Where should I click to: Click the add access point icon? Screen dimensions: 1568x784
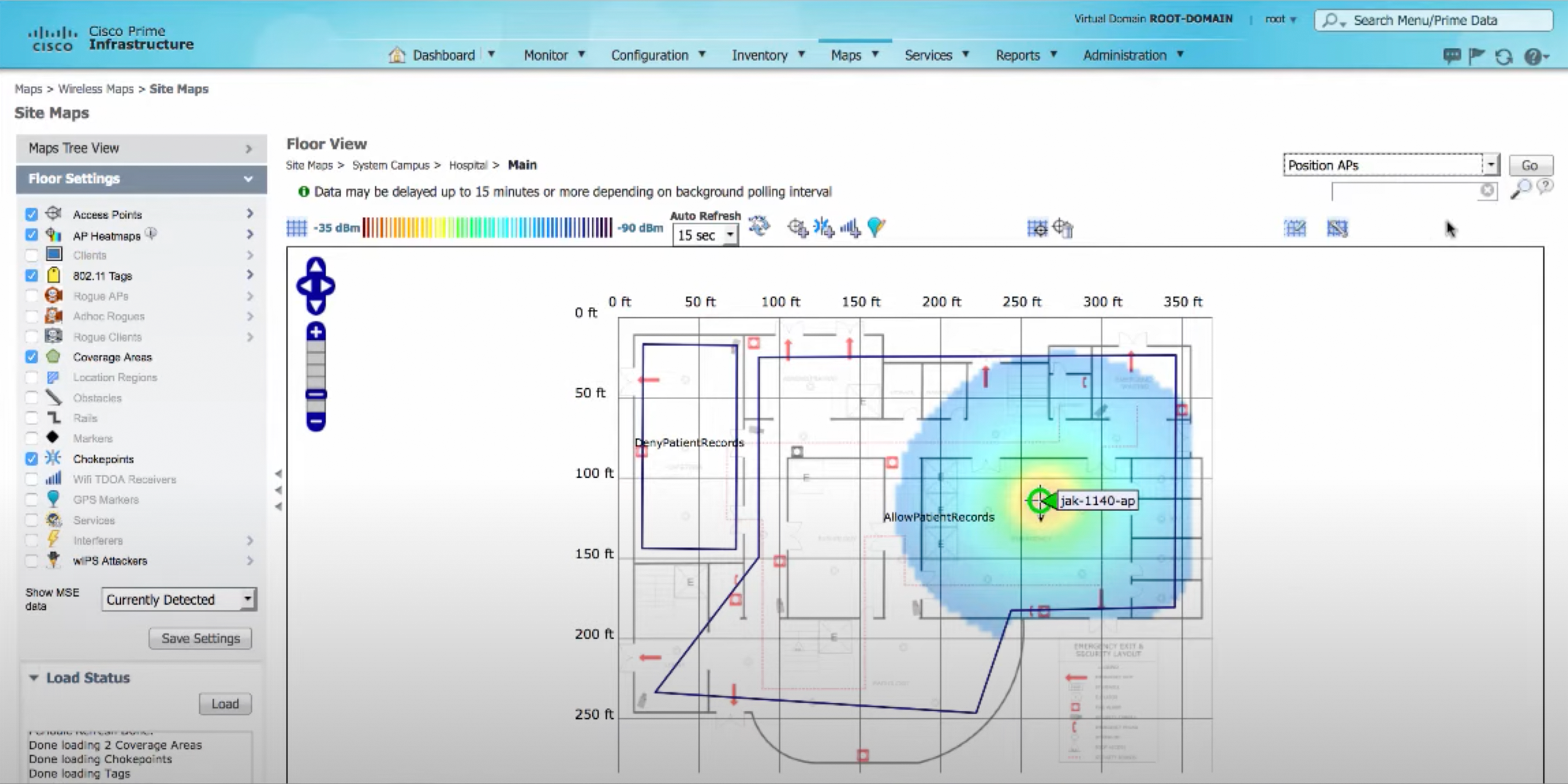click(x=797, y=227)
